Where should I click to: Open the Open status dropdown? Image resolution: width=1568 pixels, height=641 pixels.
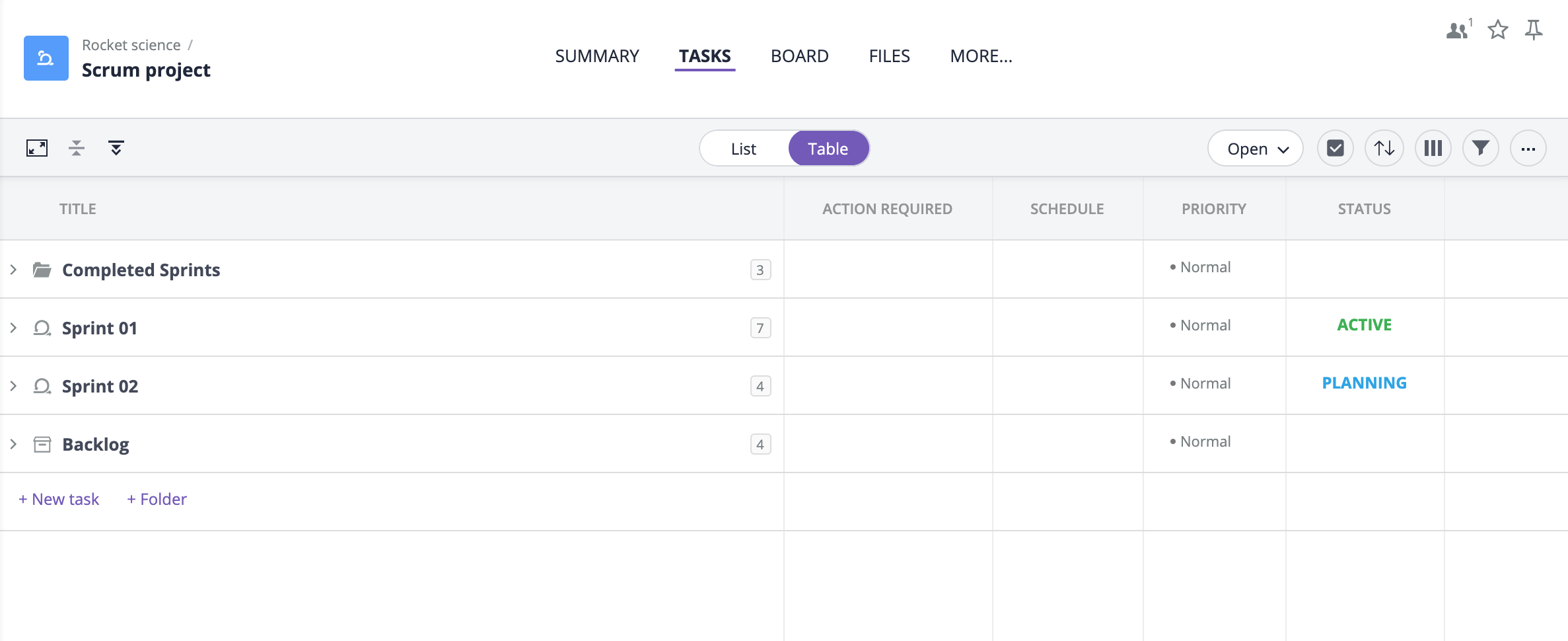[x=1256, y=149]
